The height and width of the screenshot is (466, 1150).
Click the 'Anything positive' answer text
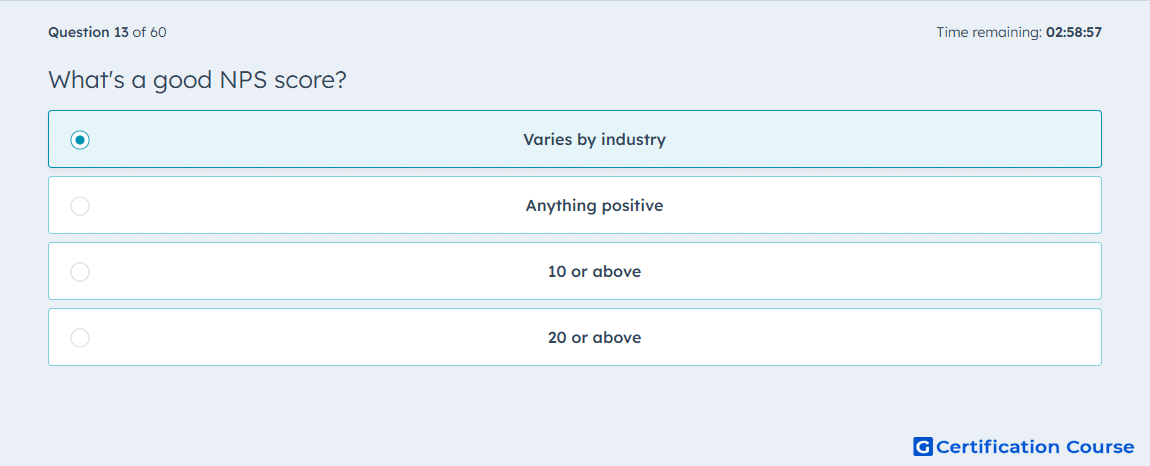(594, 206)
